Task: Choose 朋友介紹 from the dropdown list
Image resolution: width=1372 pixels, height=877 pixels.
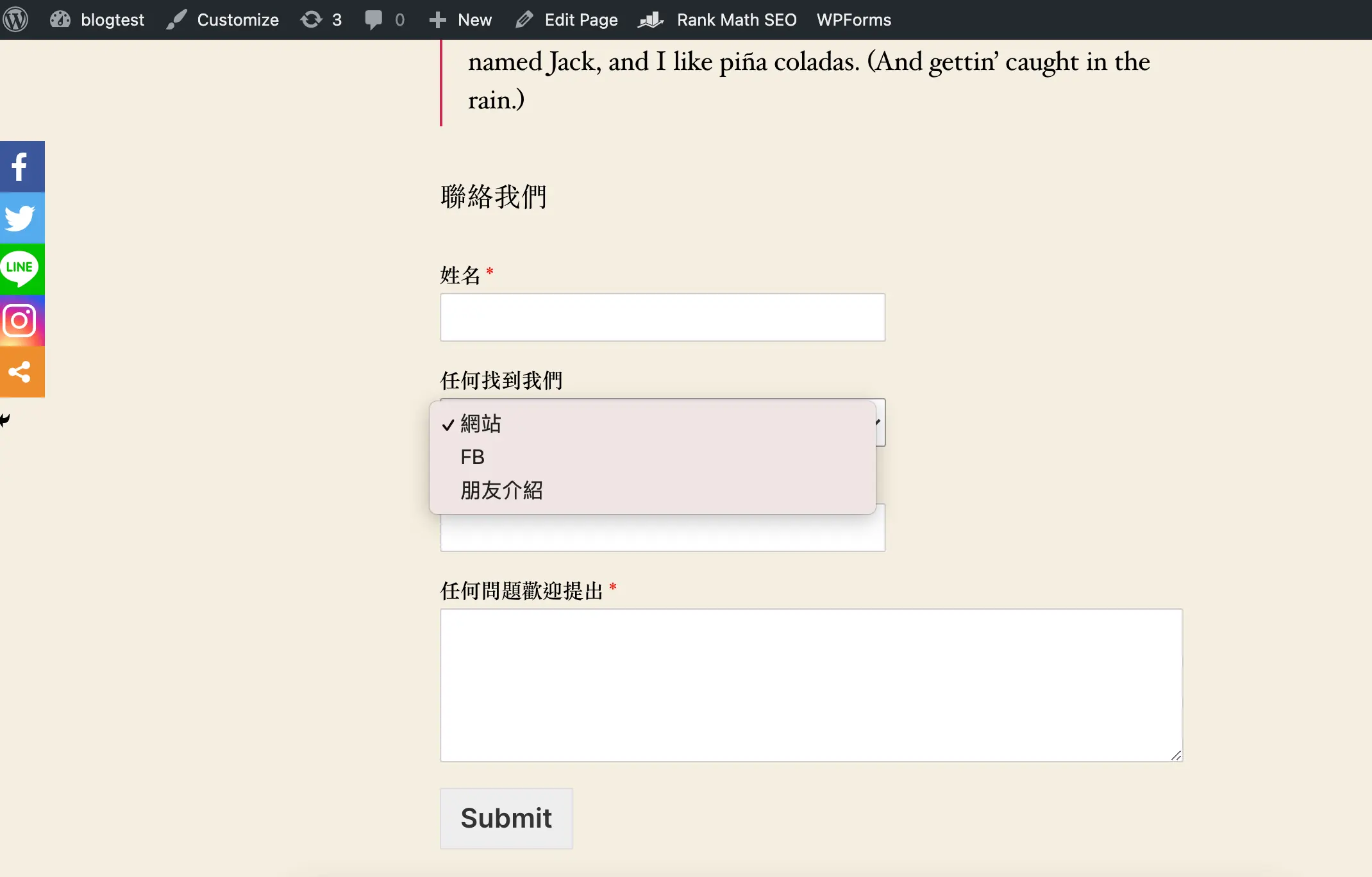Action: pyautogui.click(x=652, y=490)
